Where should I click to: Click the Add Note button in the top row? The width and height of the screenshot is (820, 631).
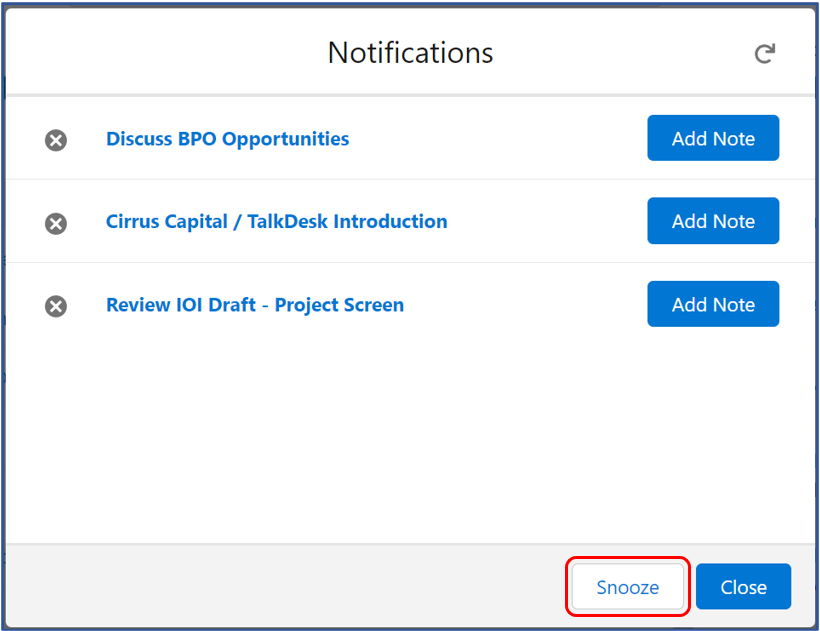713,138
